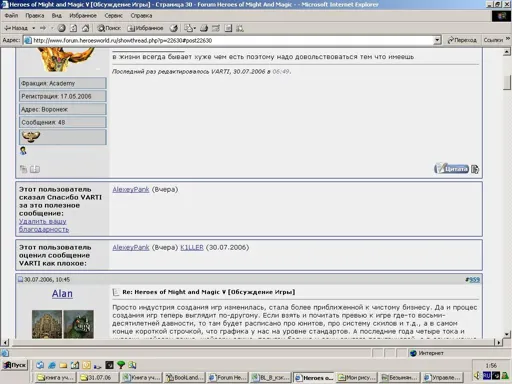Click the Forward arrow toolbar icon
512x384 pixels.
pyautogui.click(x=43, y=28)
